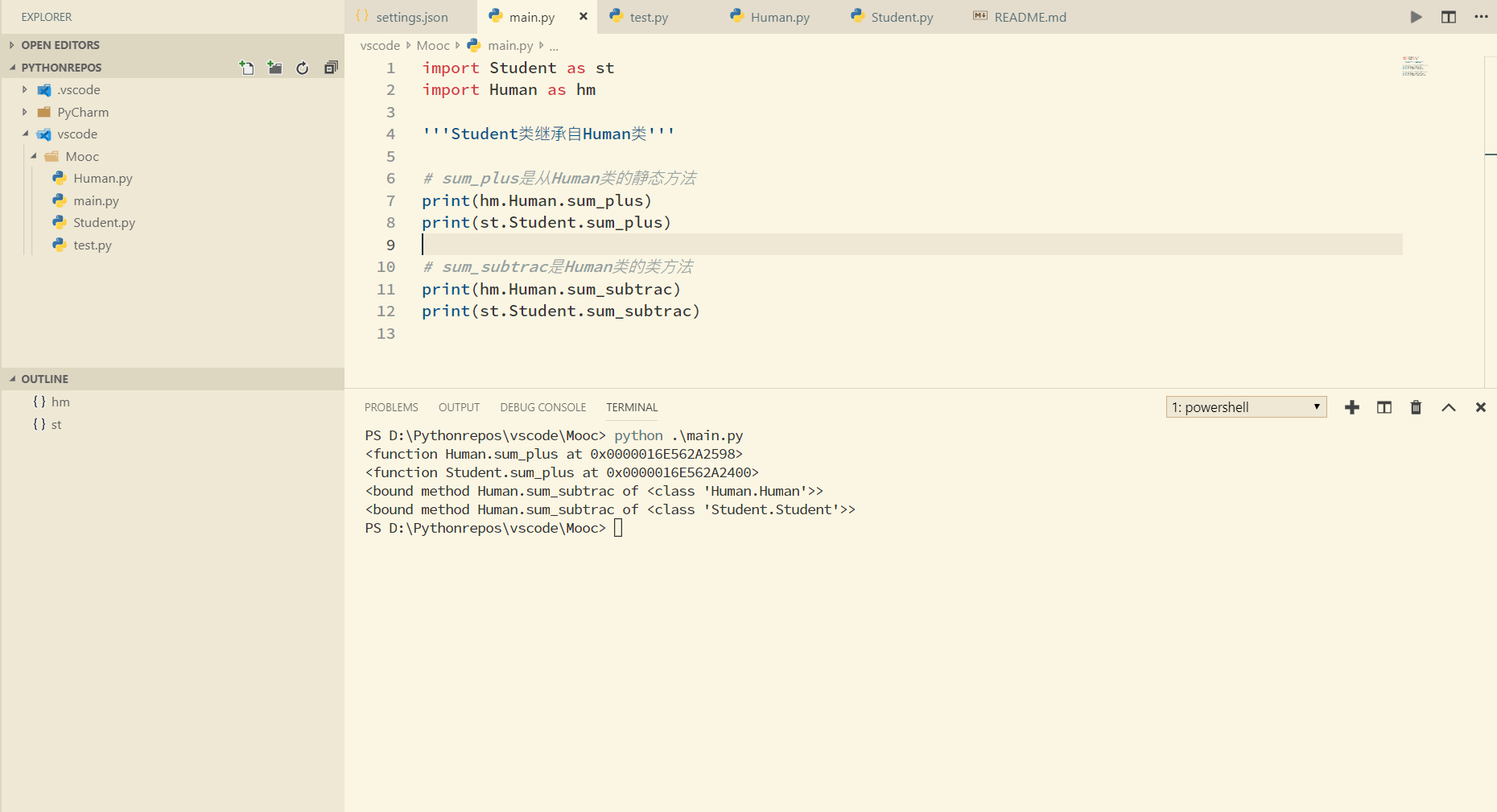Maximize the panel with the up chevron
1497x812 pixels.
[1449, 407]
